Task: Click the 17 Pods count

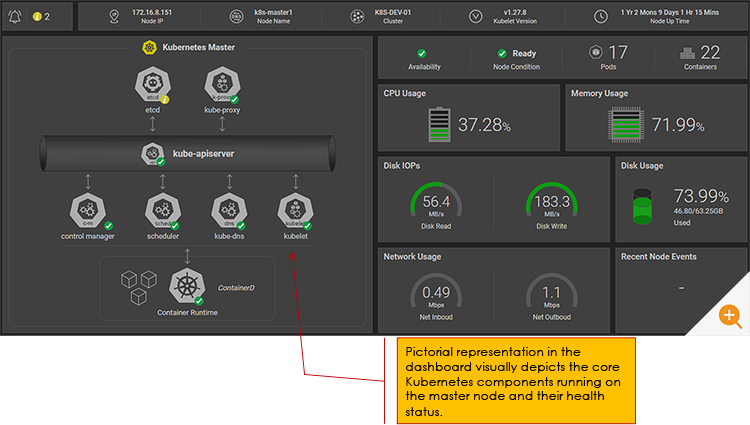Action: tap(618, 53)
